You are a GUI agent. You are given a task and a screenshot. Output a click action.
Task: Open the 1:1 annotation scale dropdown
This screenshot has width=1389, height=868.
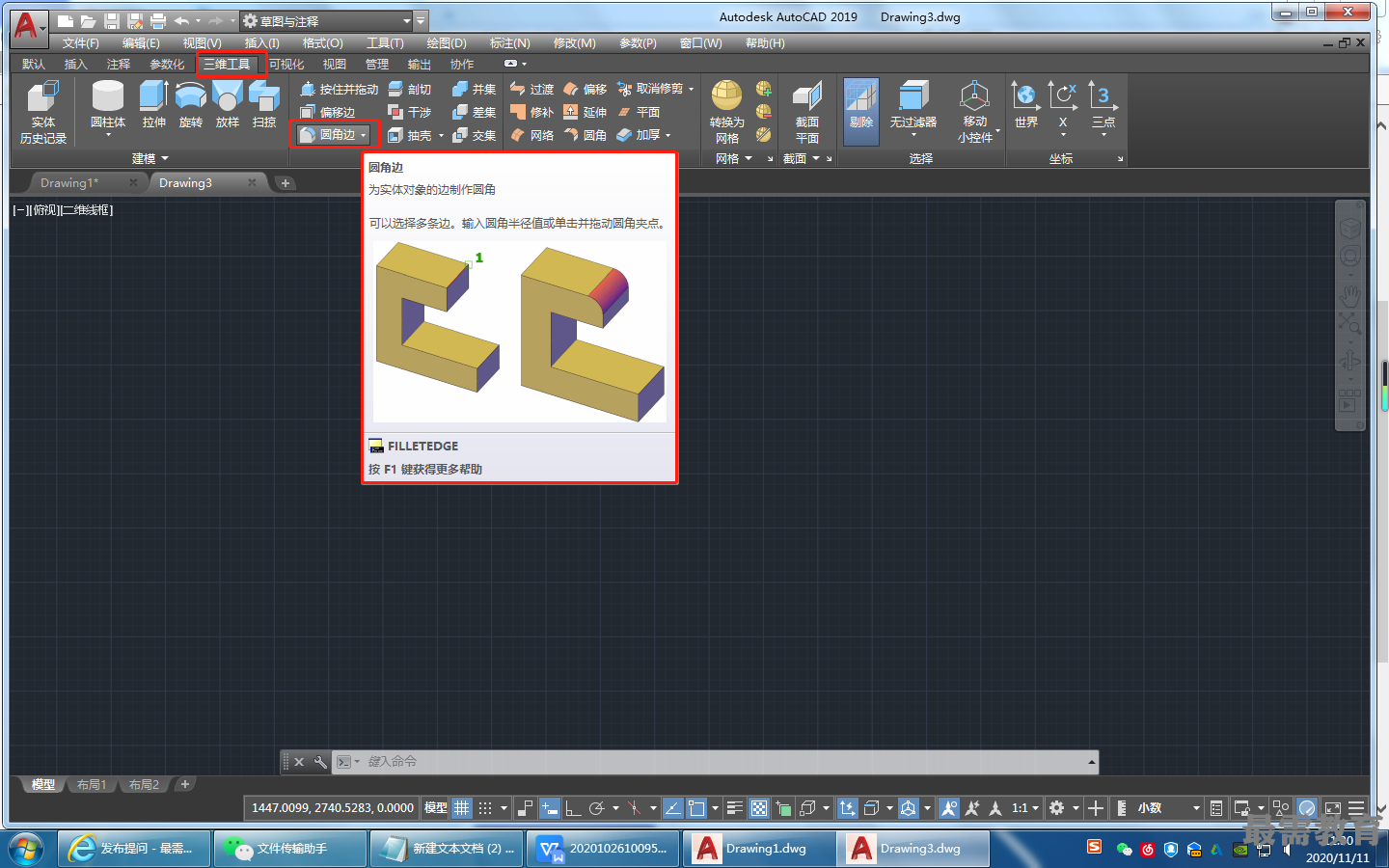pos(1025,808)
